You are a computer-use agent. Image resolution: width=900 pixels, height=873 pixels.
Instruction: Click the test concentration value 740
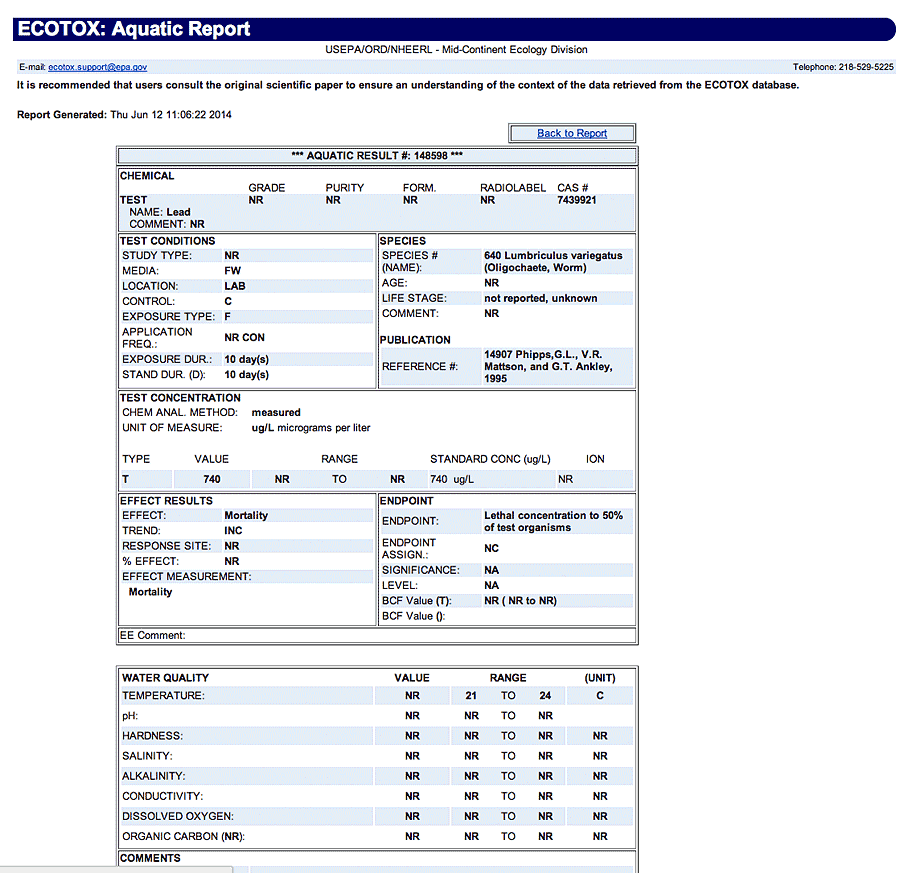point(211,479)
